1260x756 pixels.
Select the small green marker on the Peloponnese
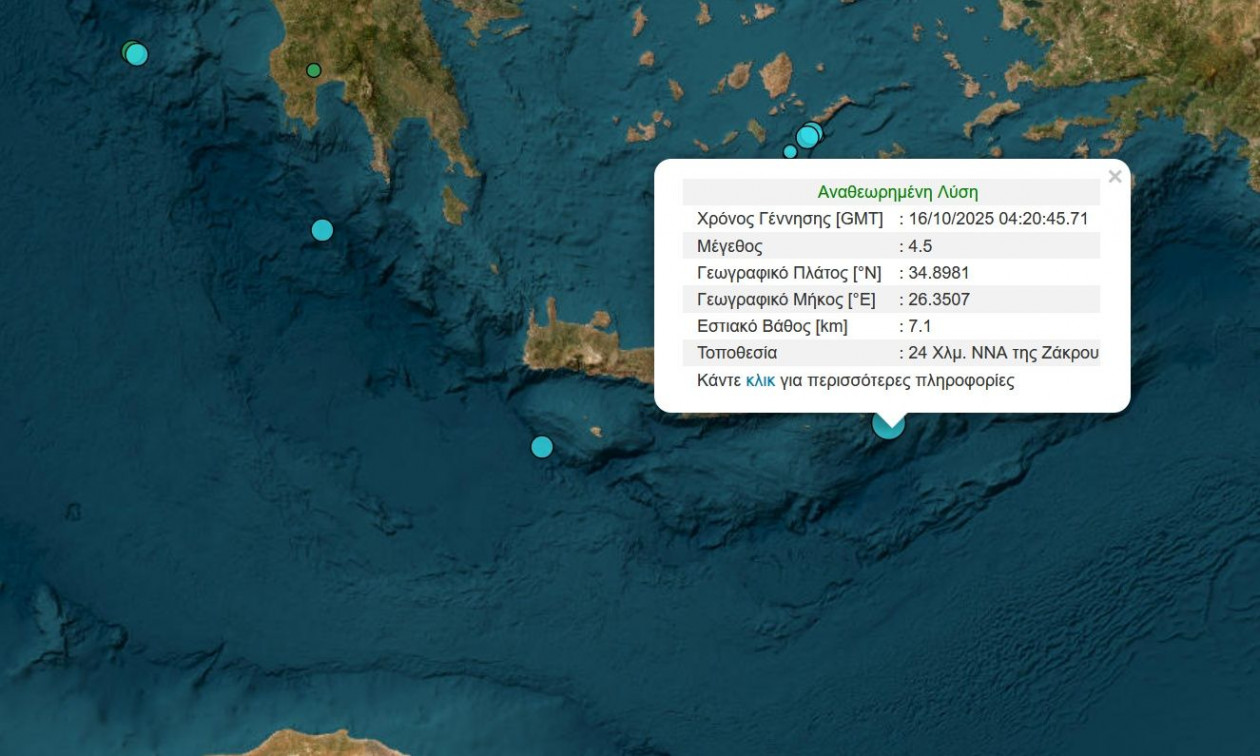[313, 70]
